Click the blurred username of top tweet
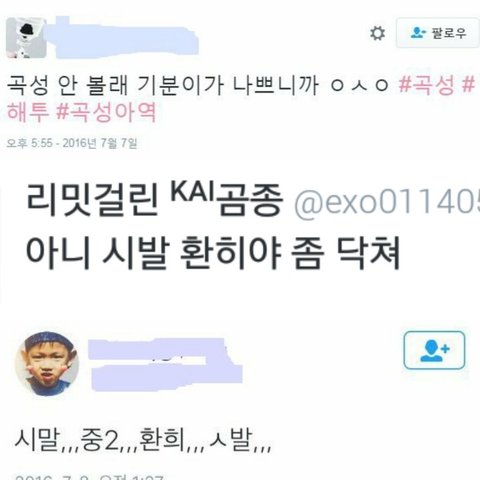Viewport: 480px width, 480px height. pyautogui.click(x=127, y=38)
